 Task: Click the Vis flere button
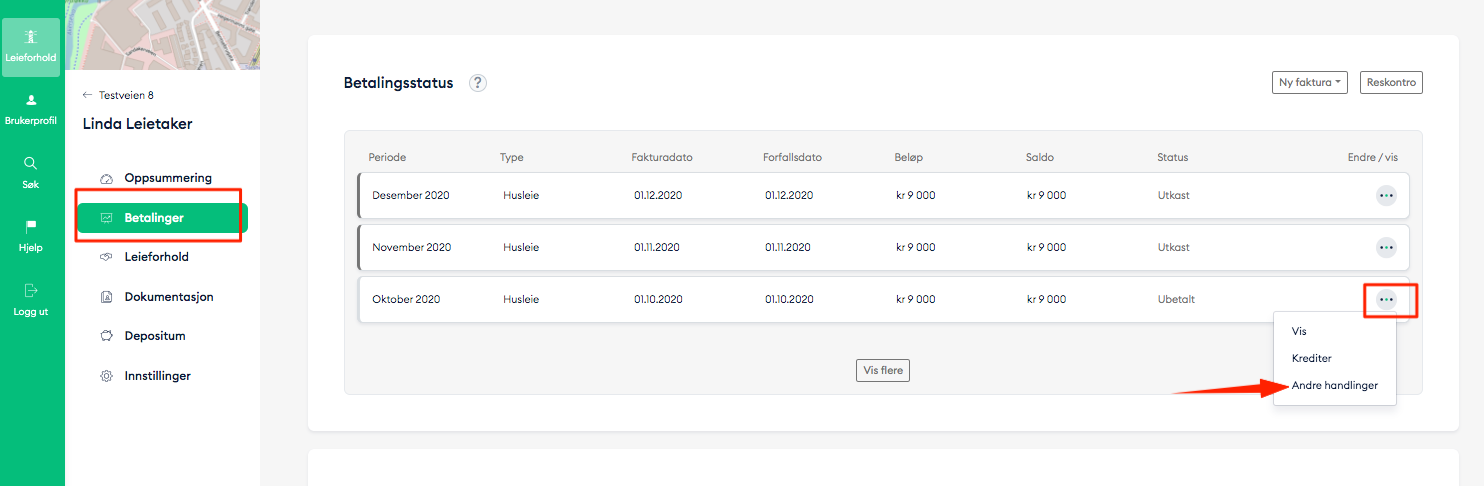[883, 370]
